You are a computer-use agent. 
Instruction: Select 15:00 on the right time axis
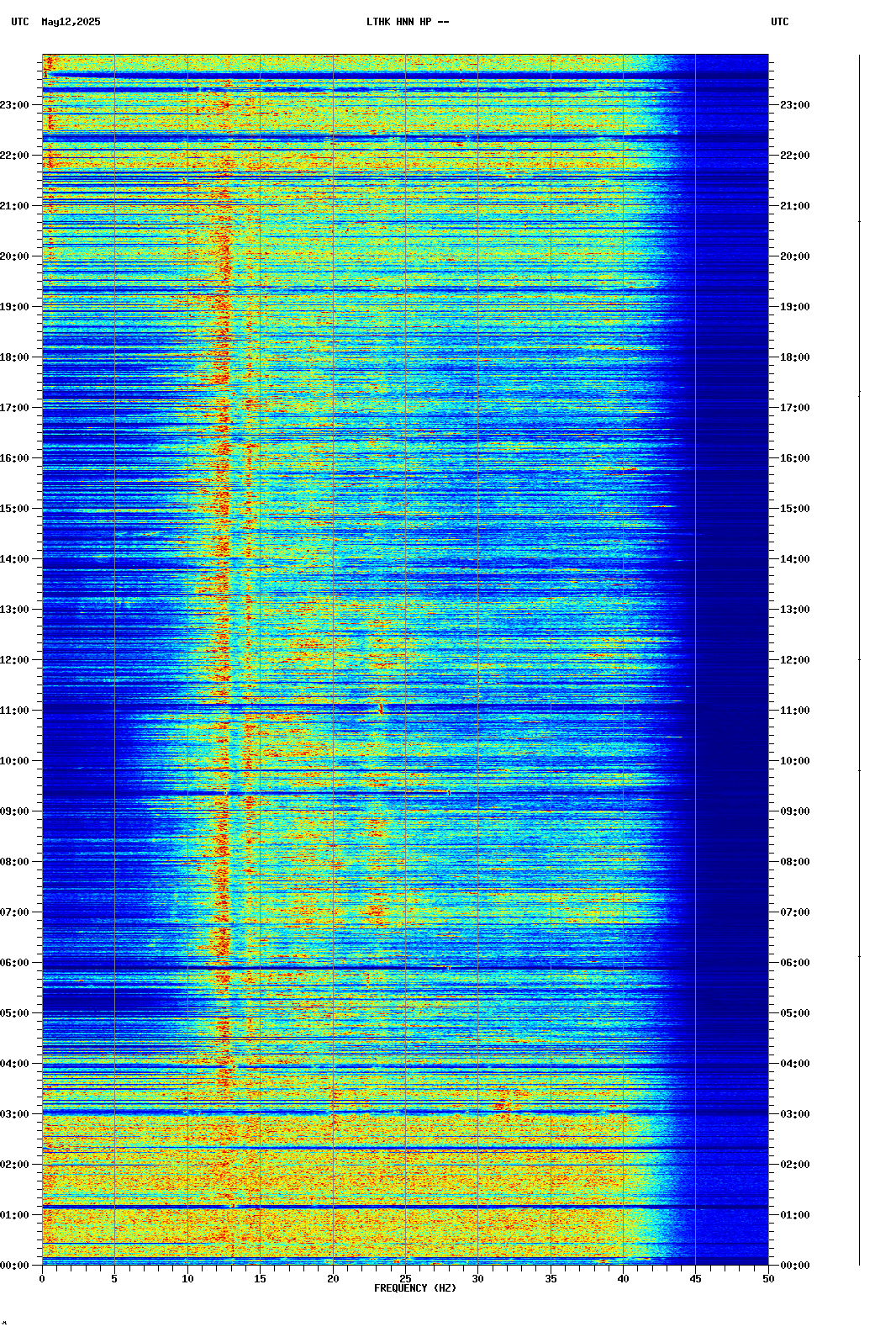point(795,509)
